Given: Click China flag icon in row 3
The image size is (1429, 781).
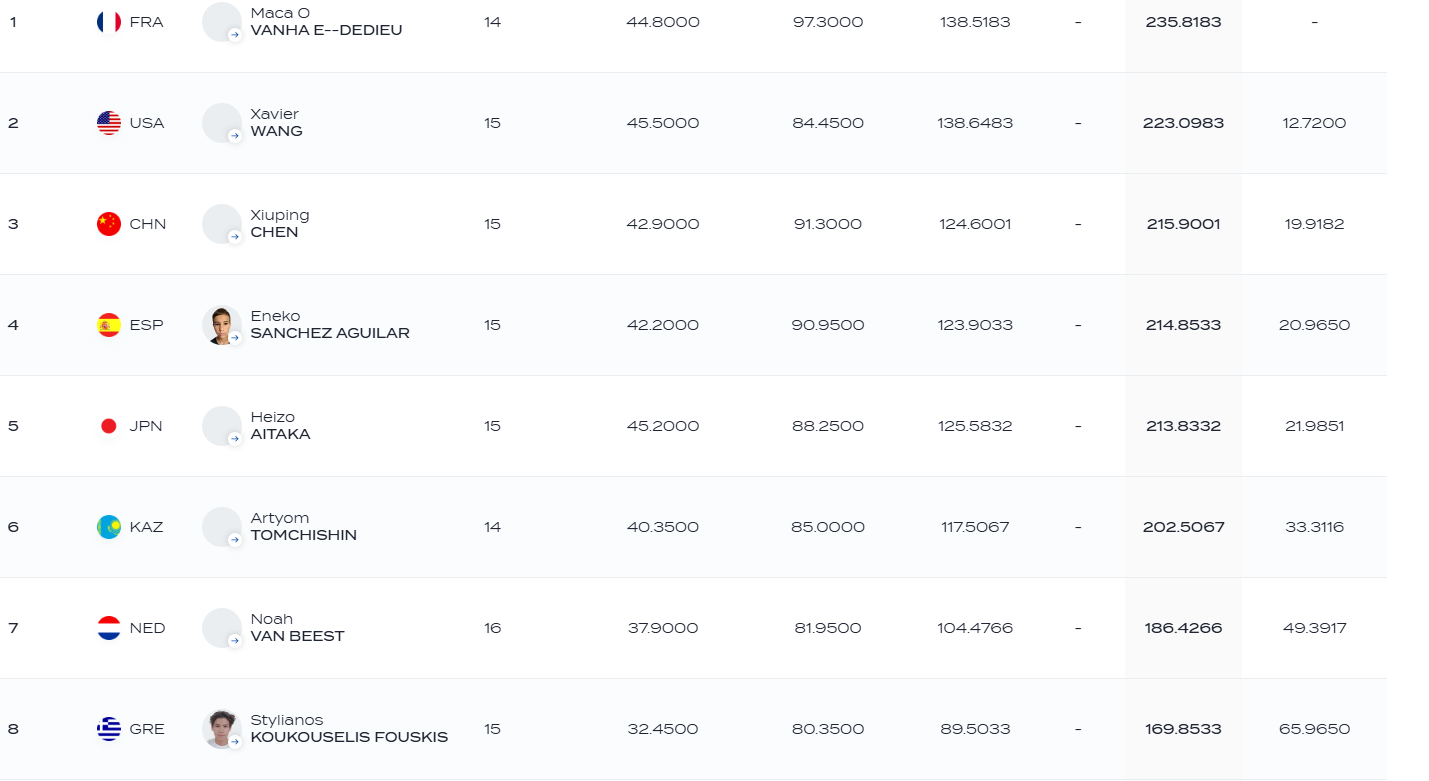Looking at the screenshot, I should pos(109,224).
